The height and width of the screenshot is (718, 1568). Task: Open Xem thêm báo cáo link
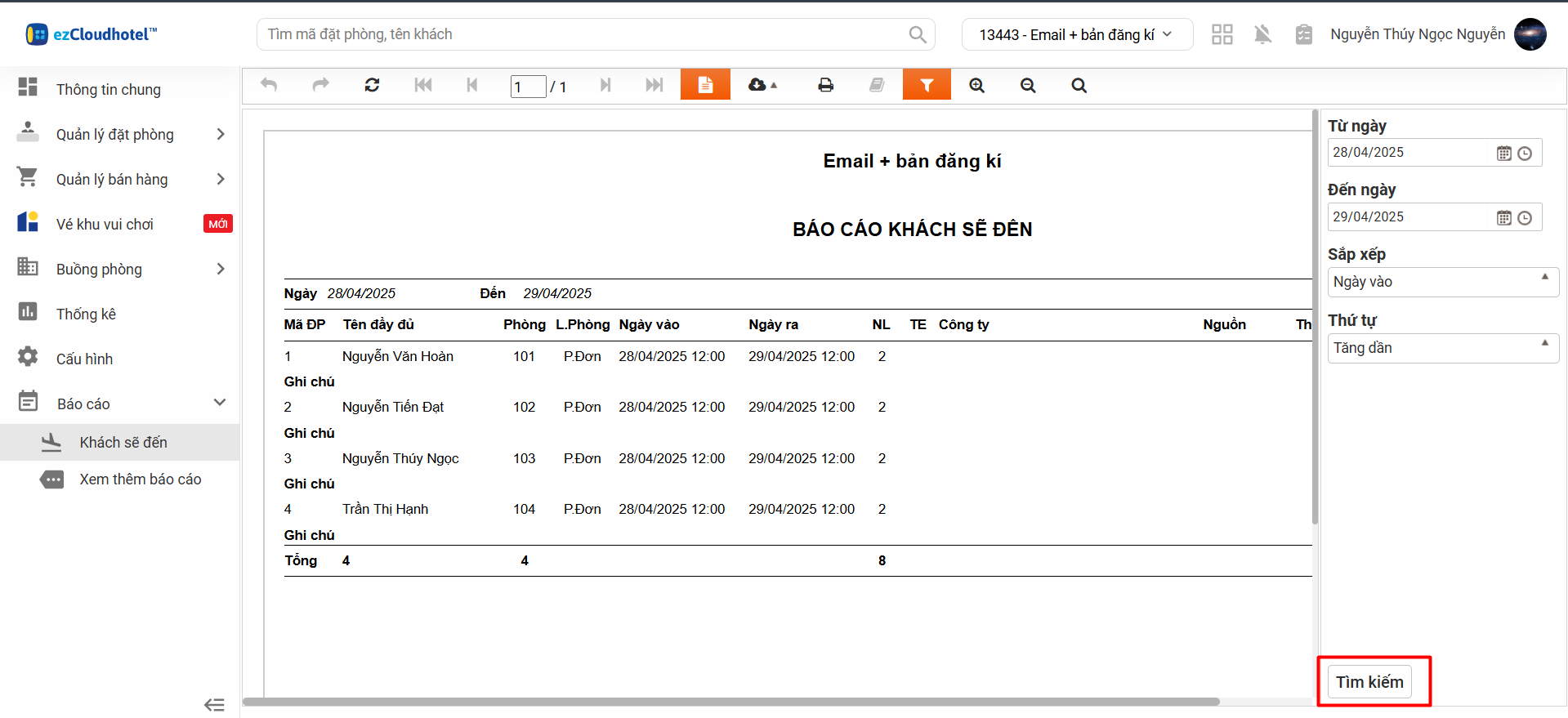(x=140, y=479)
